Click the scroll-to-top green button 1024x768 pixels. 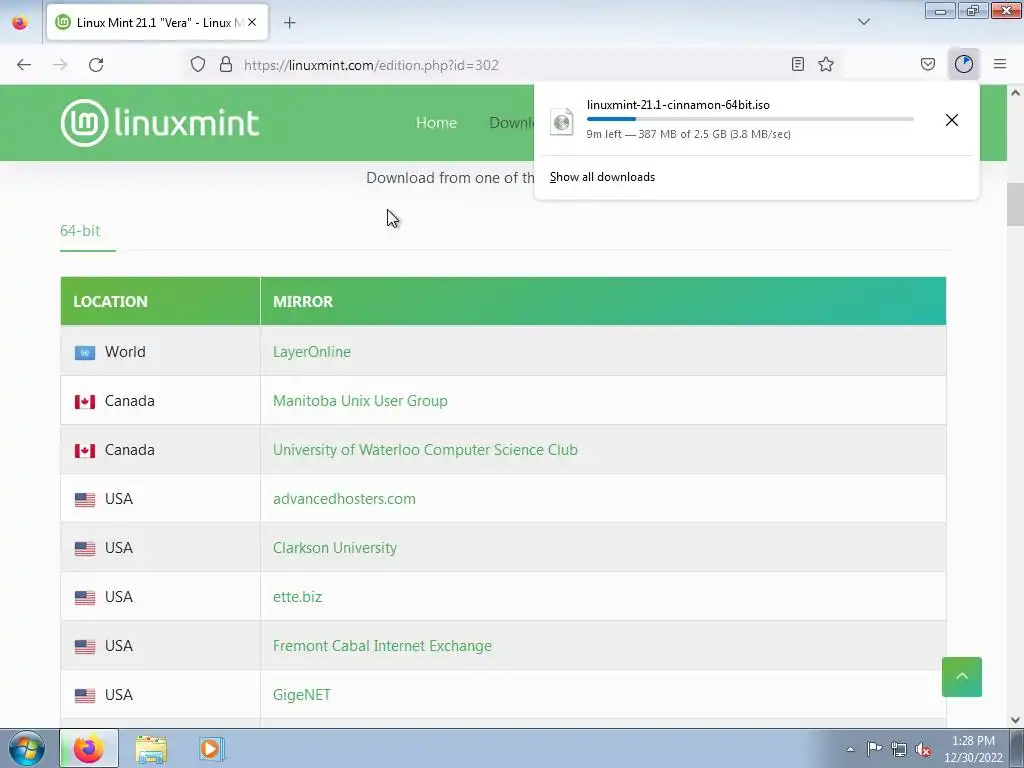click(961, 677)
